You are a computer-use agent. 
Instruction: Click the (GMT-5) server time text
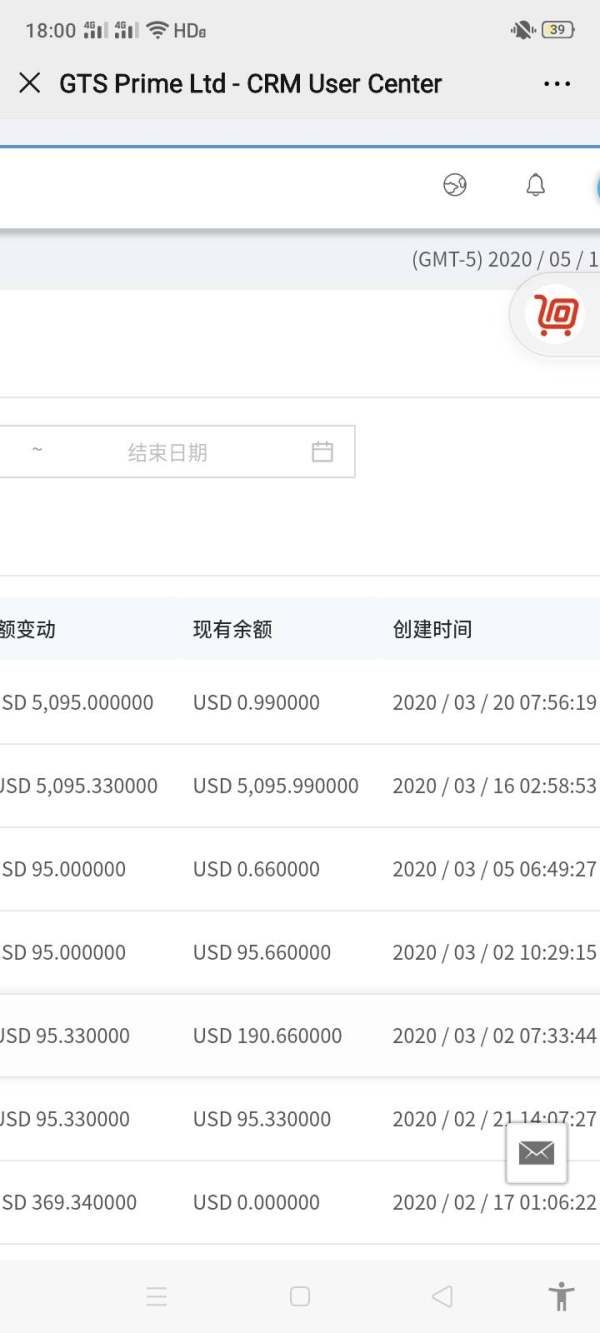(506, 260)
